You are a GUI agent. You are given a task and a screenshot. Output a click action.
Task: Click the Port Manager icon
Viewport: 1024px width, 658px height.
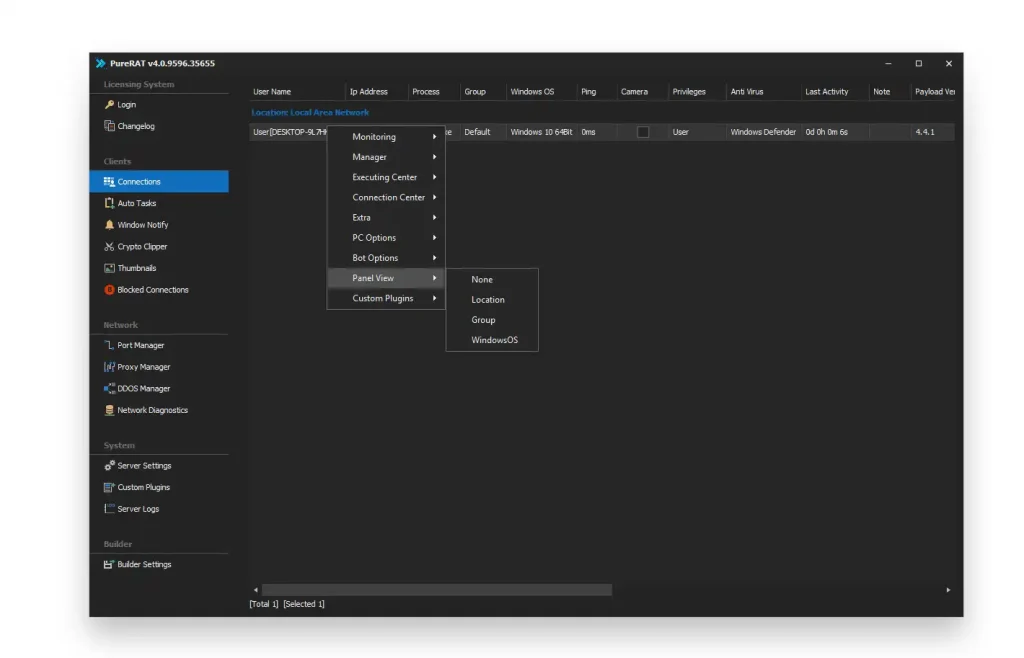pos(110,345)
